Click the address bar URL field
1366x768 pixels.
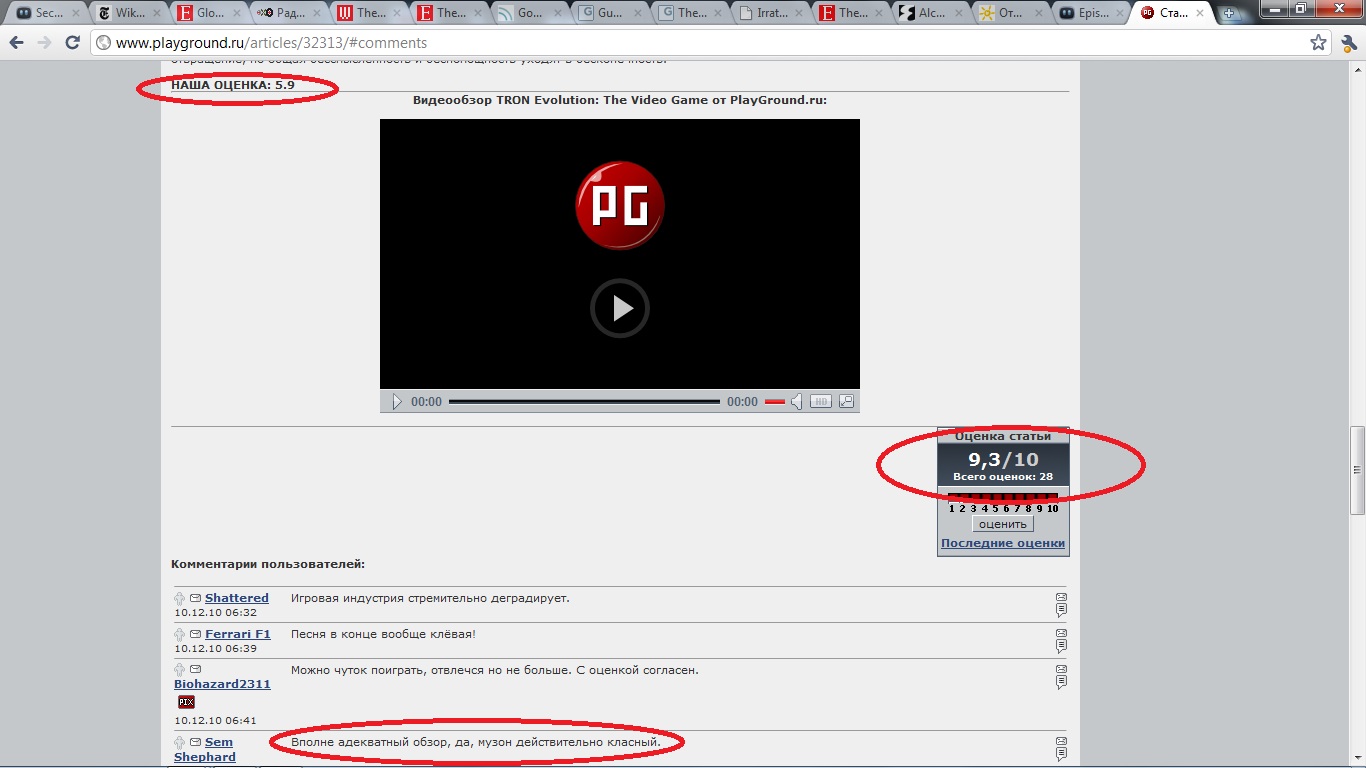click(700, 43)
